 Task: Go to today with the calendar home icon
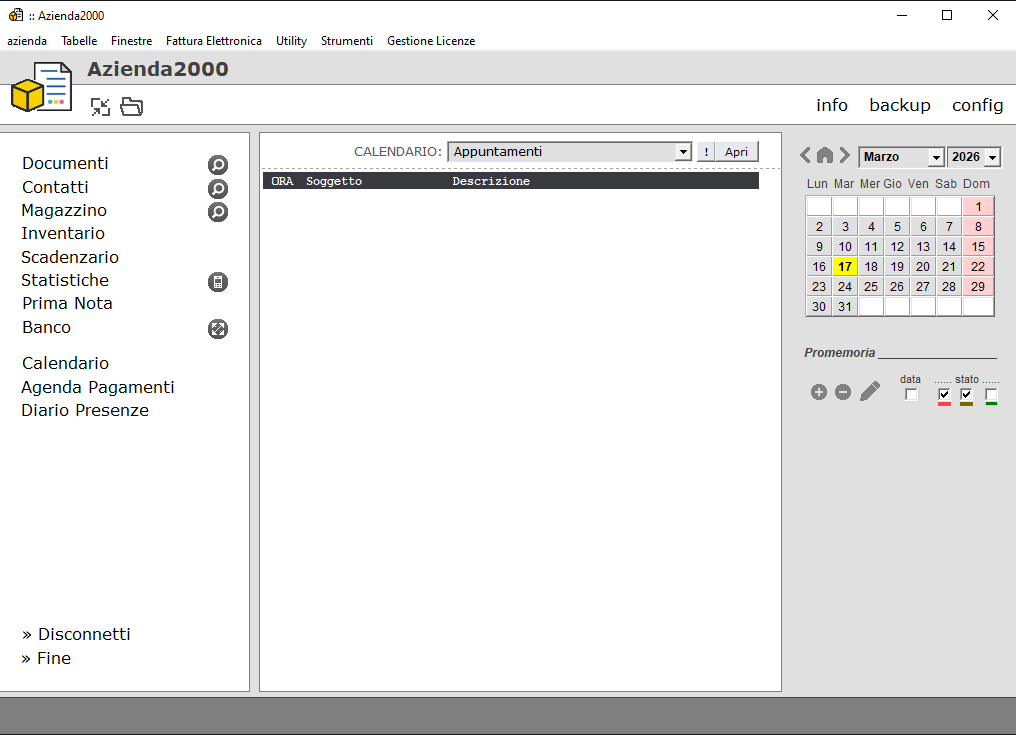tap(825, 156)
